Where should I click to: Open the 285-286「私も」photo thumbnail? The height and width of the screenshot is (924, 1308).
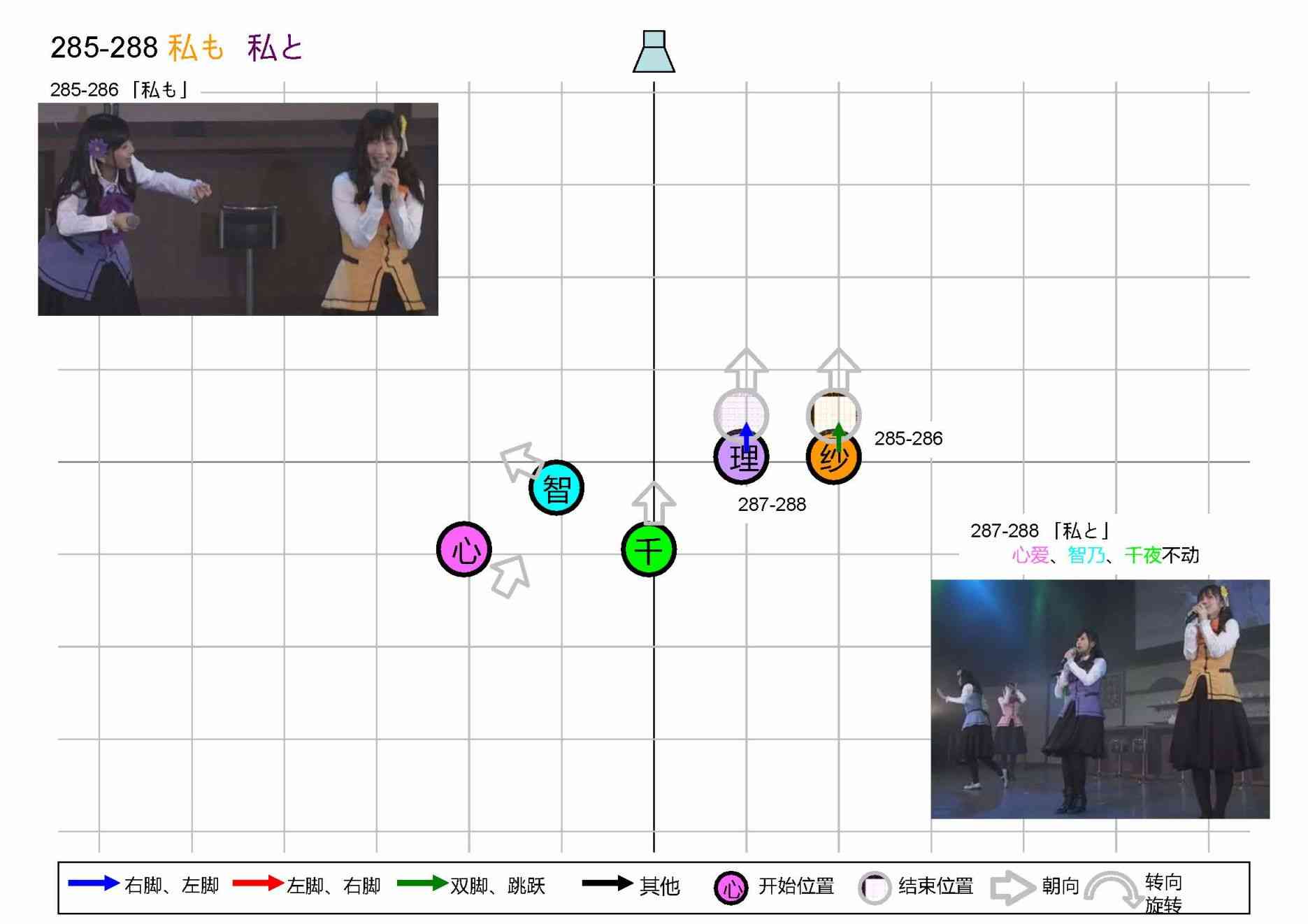238,209
